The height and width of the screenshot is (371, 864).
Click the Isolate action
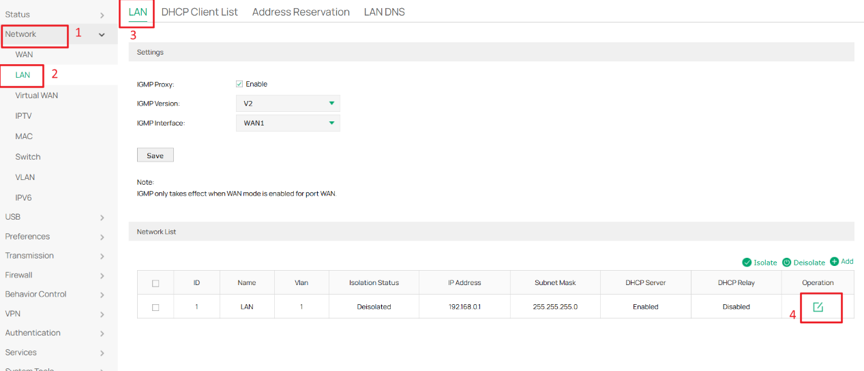point(759,262)
